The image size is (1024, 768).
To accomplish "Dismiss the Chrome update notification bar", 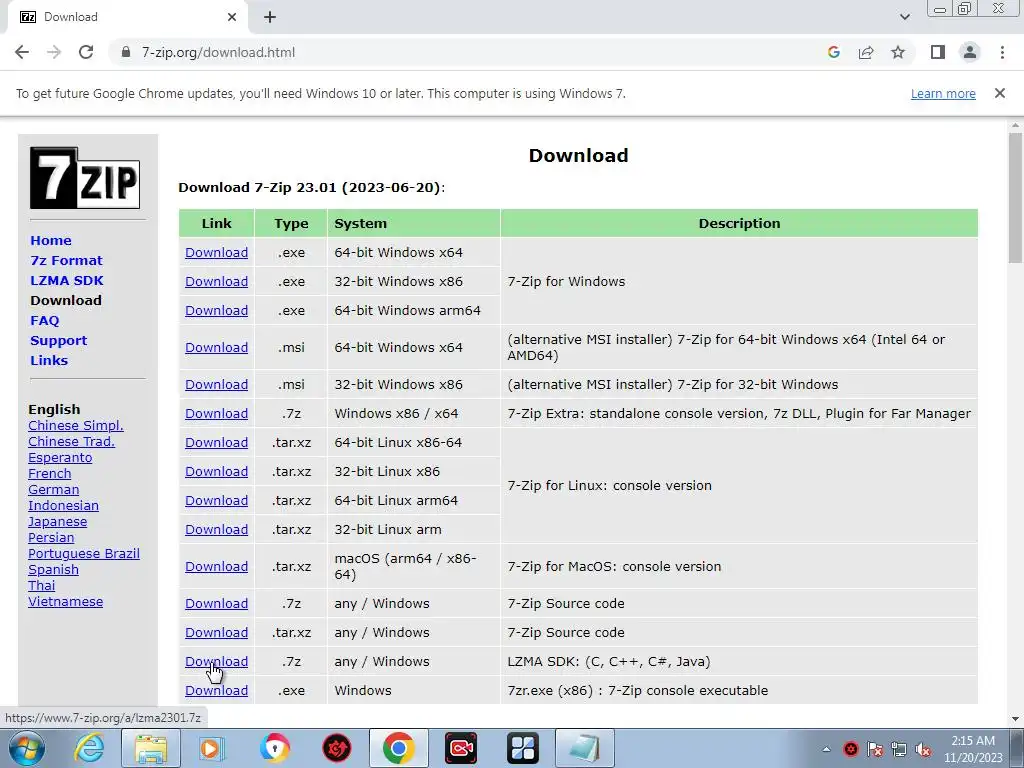I will click(x=999, y=93).
